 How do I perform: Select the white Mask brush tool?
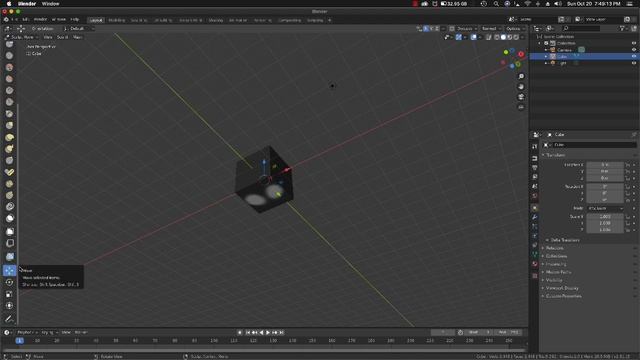coord(9,218)
